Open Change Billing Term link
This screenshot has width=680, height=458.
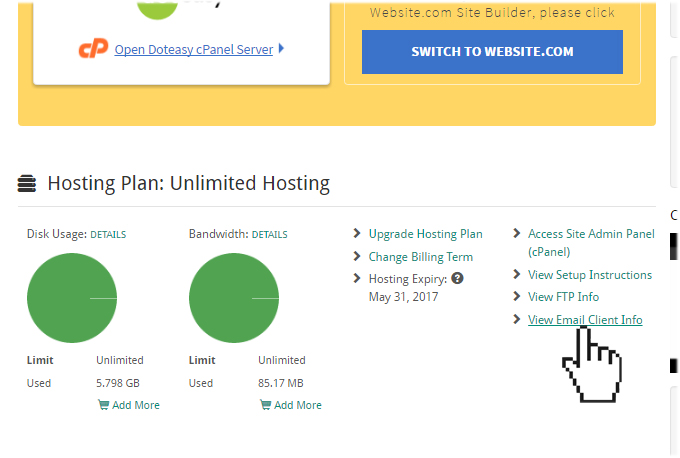pos(421,257)
